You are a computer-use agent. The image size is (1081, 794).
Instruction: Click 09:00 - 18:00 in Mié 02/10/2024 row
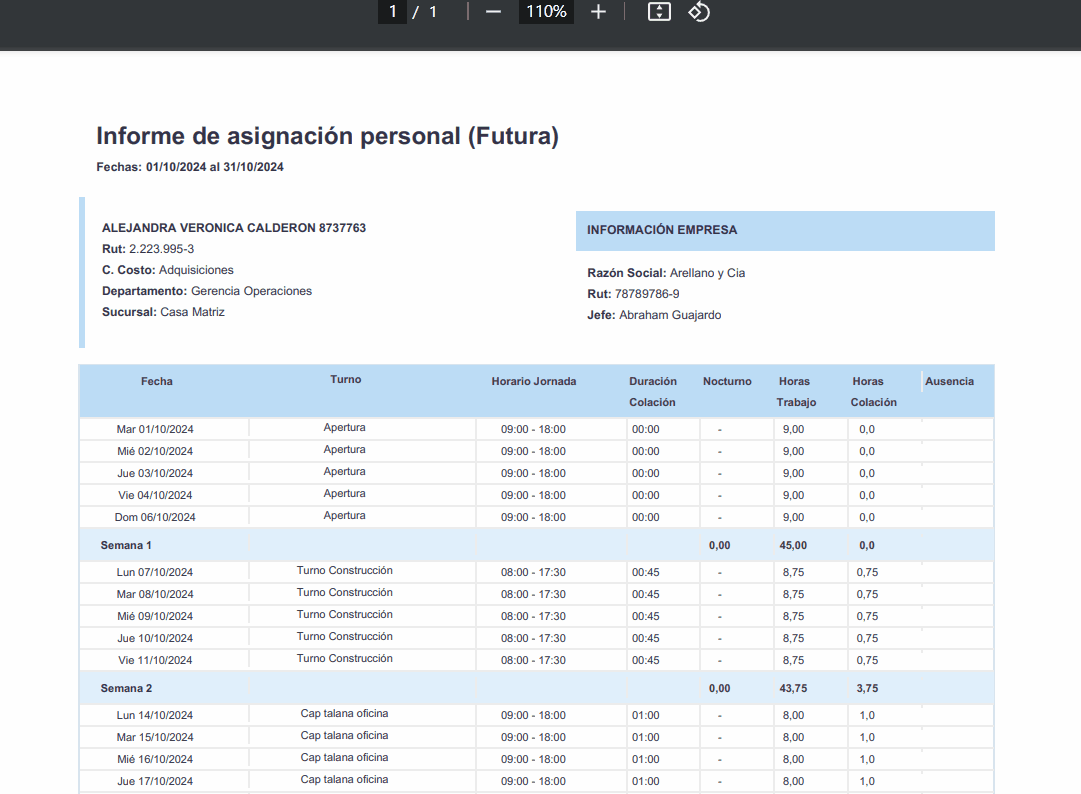534,451
